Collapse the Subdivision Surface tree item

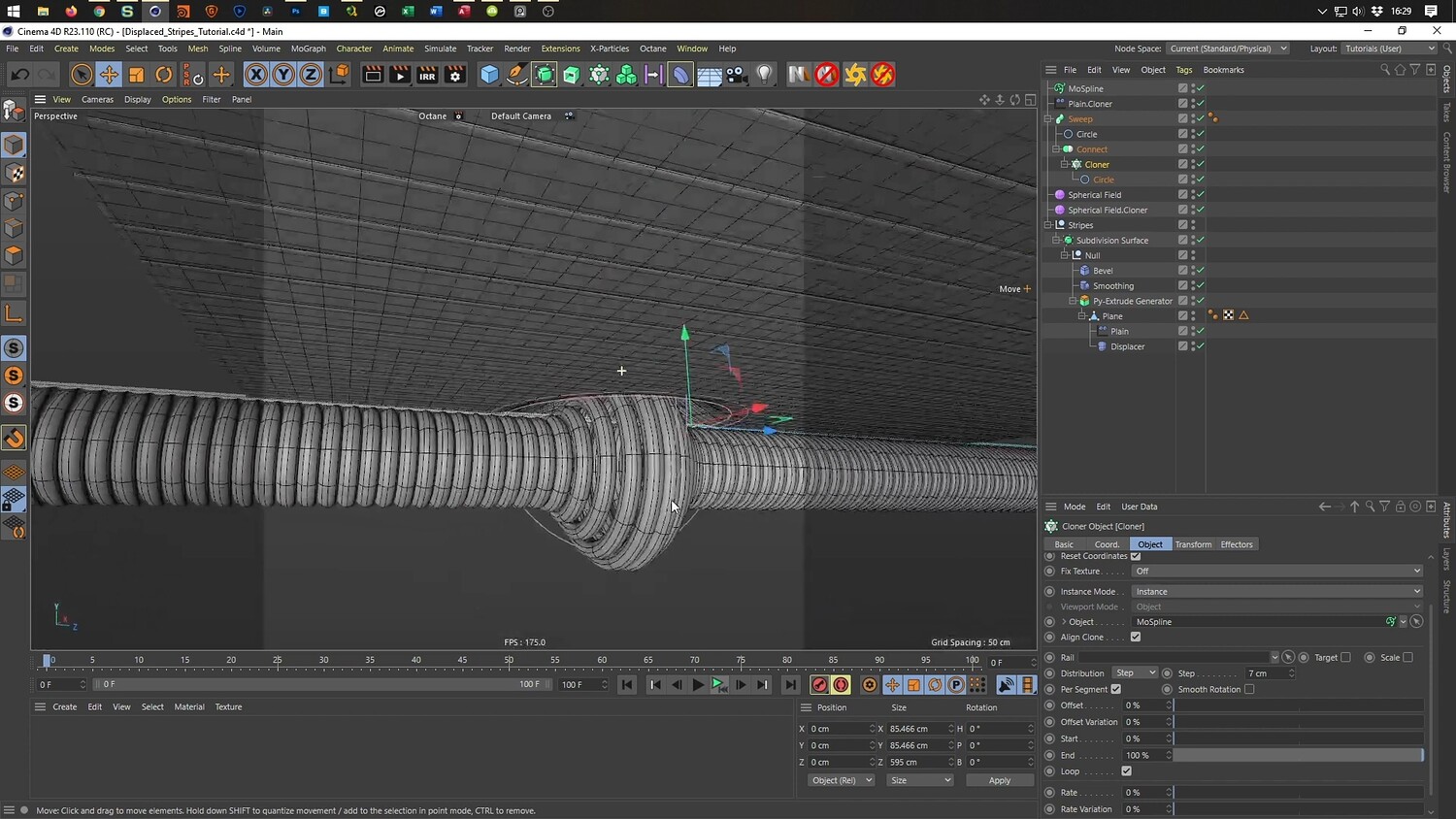(1056, 241)
